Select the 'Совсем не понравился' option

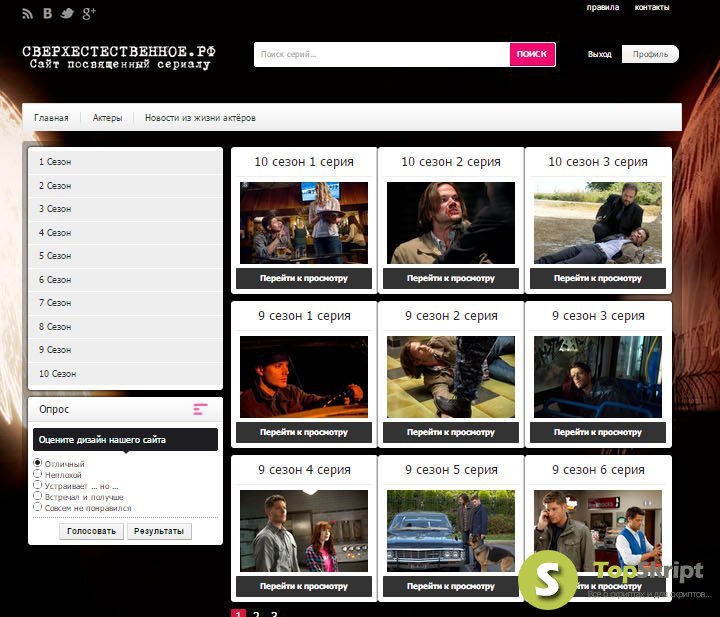coord(38,507)
